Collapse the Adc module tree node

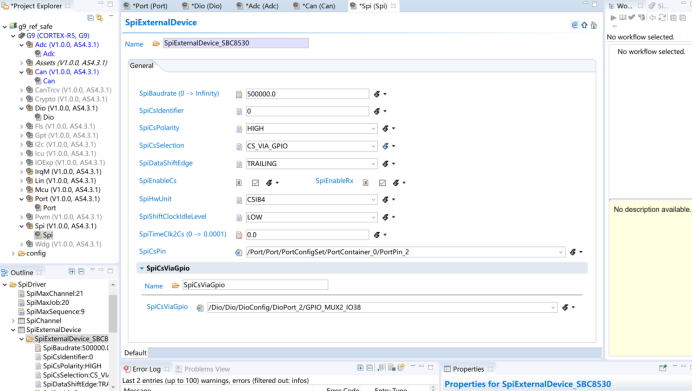(x=21, y=45)
